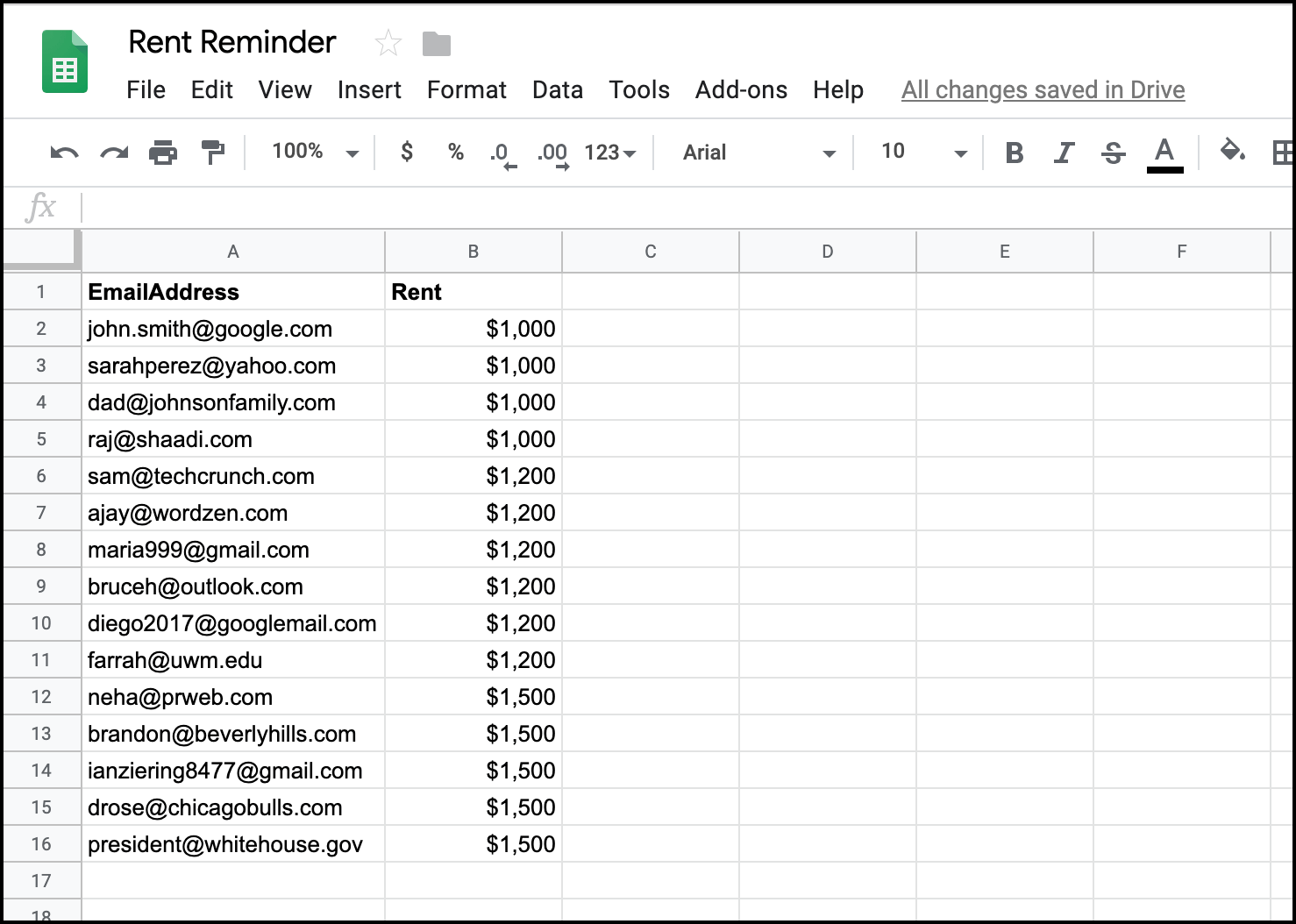Screen dimensions: 1296x924
Task: Open the Data menu
Action: [558, 89]
